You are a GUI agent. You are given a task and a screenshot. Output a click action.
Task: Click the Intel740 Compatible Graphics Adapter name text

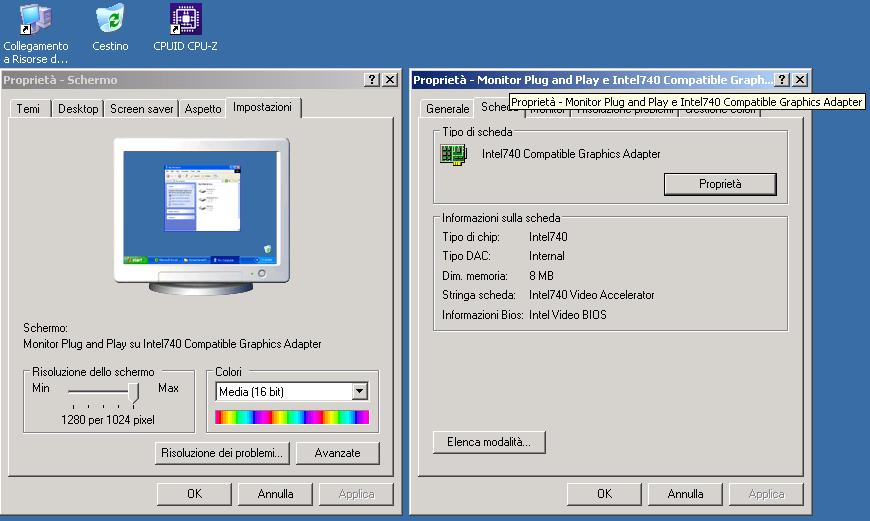coord(571,154)
